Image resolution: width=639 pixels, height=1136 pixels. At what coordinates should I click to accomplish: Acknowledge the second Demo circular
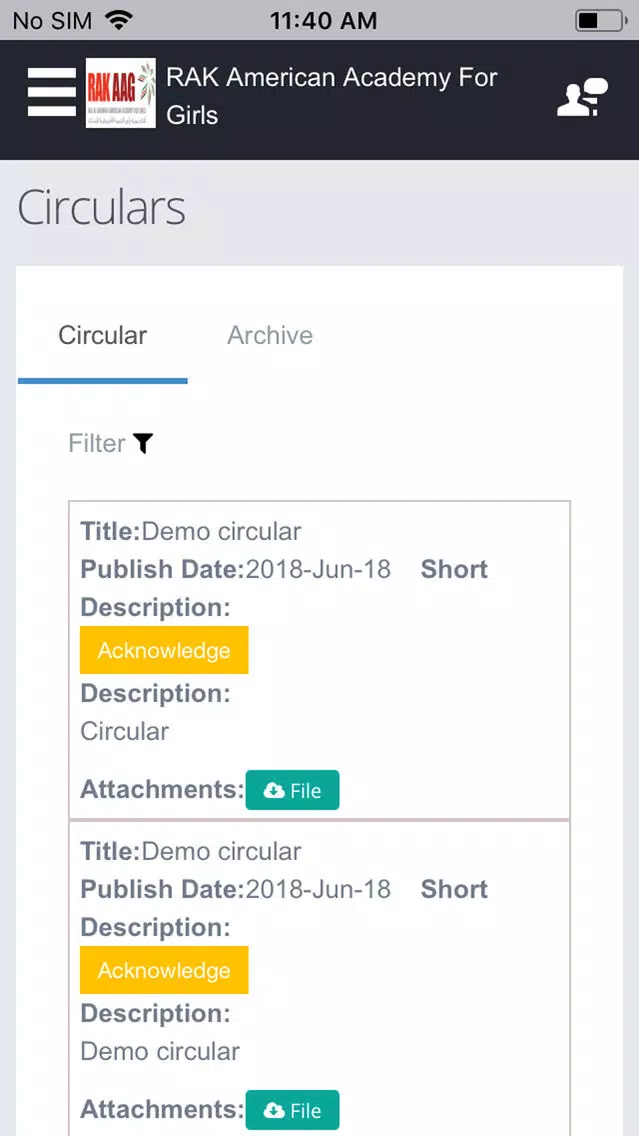click(x=164, y=970)
